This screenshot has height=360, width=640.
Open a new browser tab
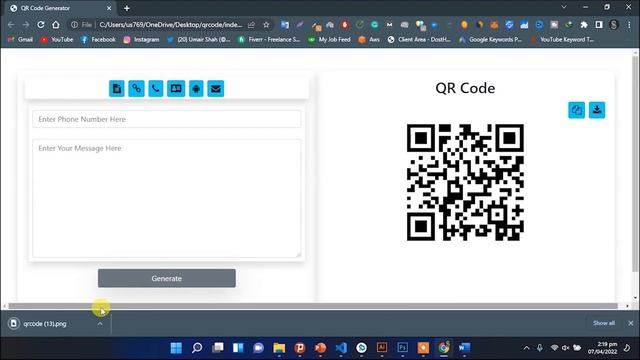tap(127, 8)
